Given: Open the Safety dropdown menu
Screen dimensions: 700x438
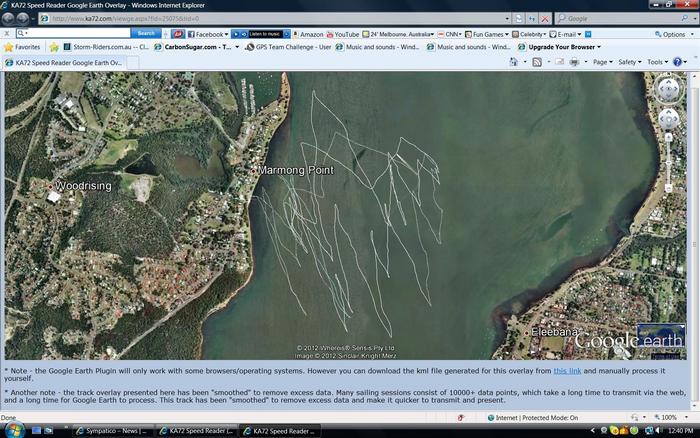Looking at the screenshot, I should tap(629, 62).
